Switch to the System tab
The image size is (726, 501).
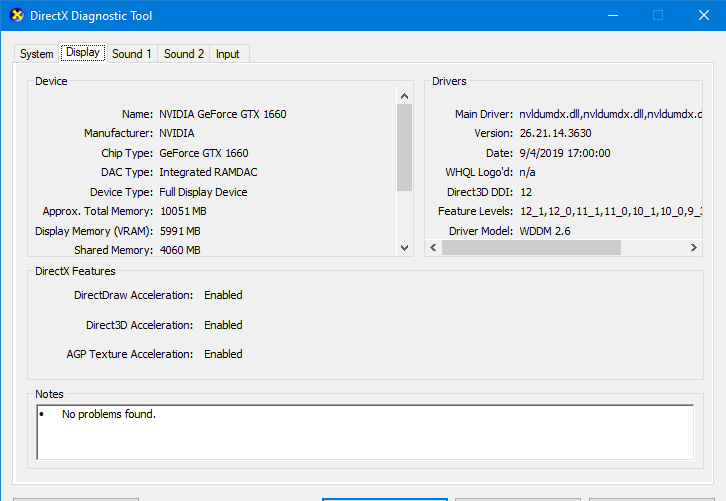click(x=36, y=54)
